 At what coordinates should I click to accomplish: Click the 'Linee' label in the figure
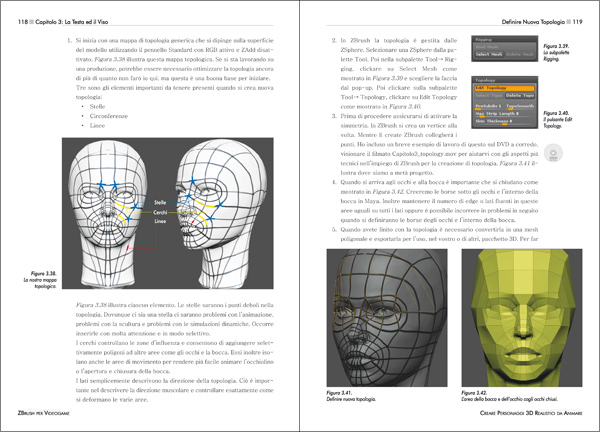[x=160, y=222]
